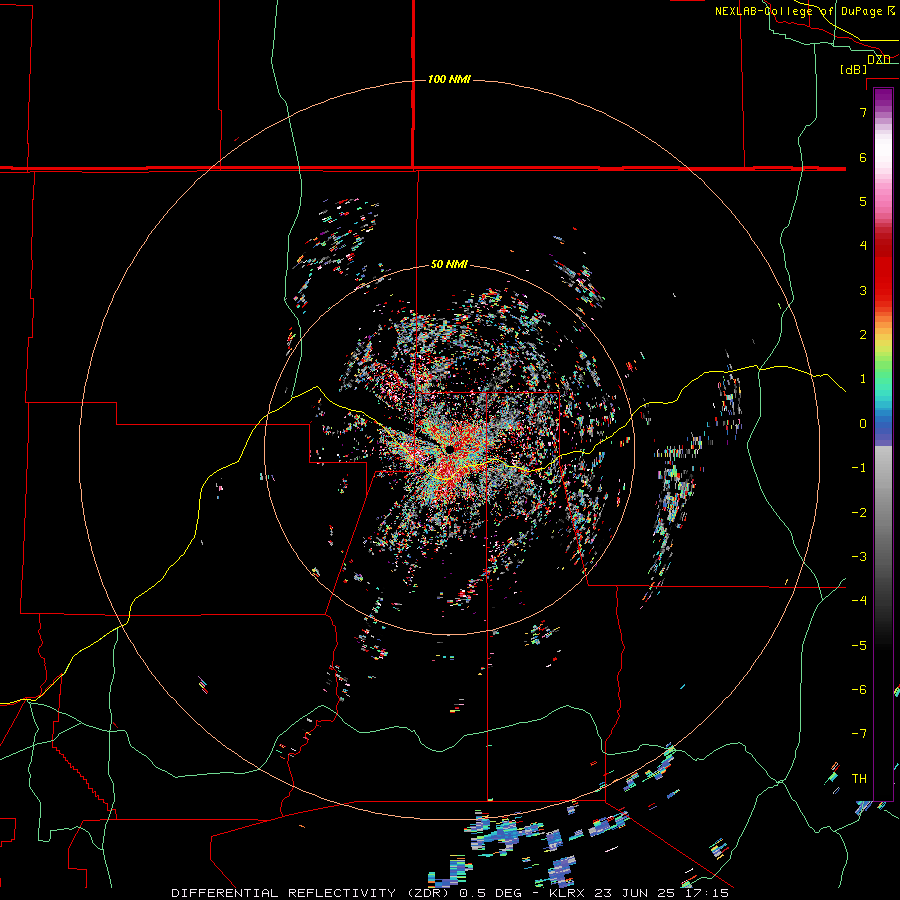This screenshot has width=900, height=900.
Task: Click the "50 NMI" range ring label
Action: pos(449,265)
